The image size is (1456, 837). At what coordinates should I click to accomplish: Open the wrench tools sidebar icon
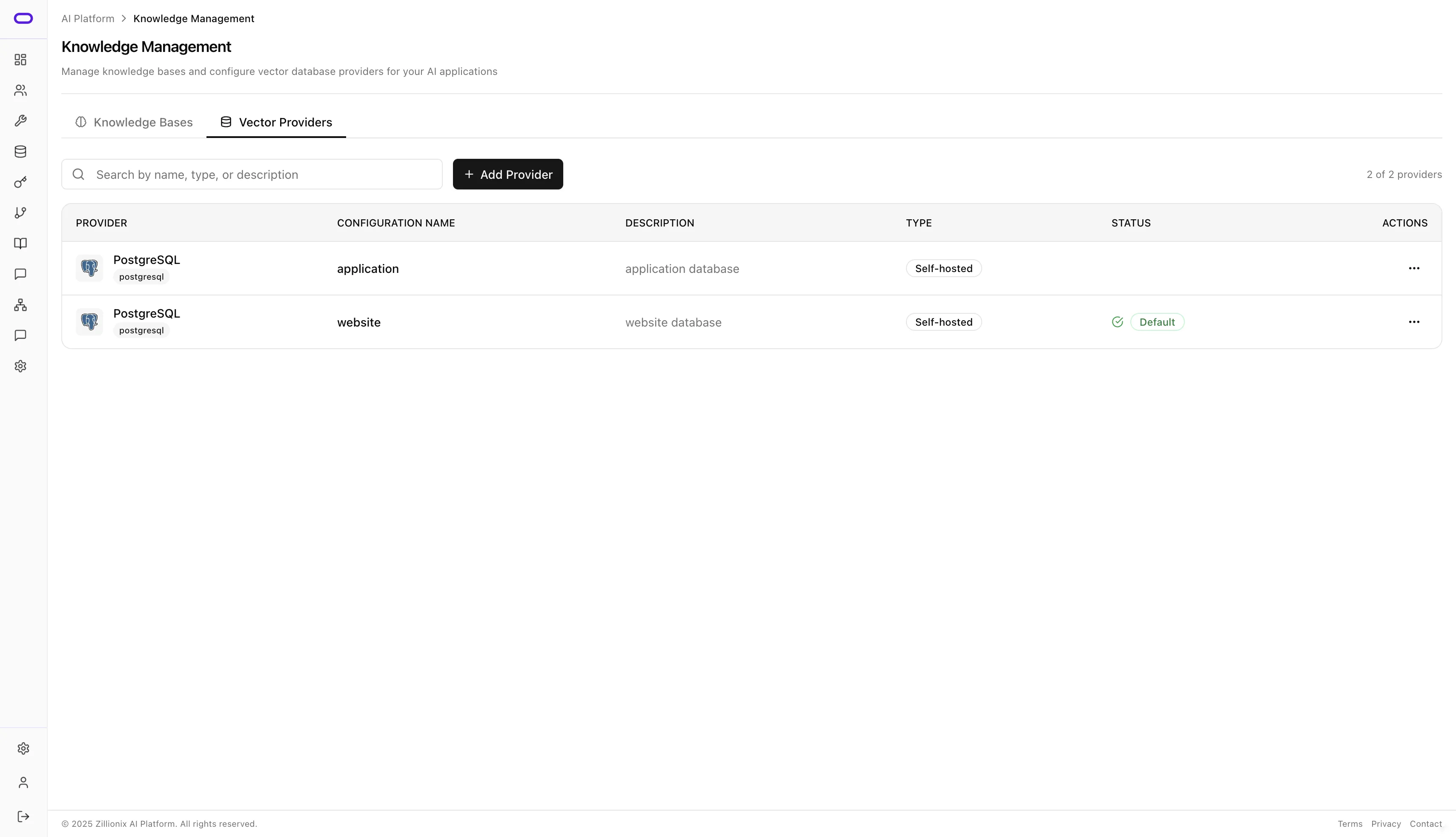[21, 121]
